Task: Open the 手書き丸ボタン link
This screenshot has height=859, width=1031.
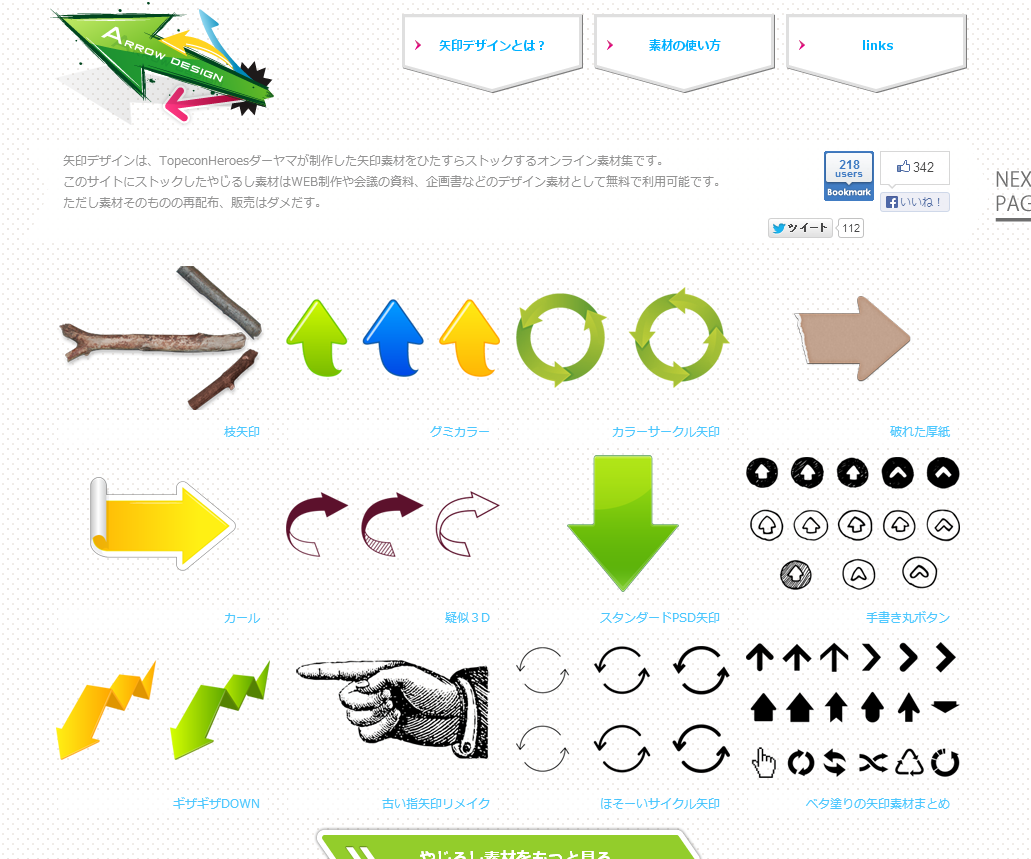Action: click(907, 618)
